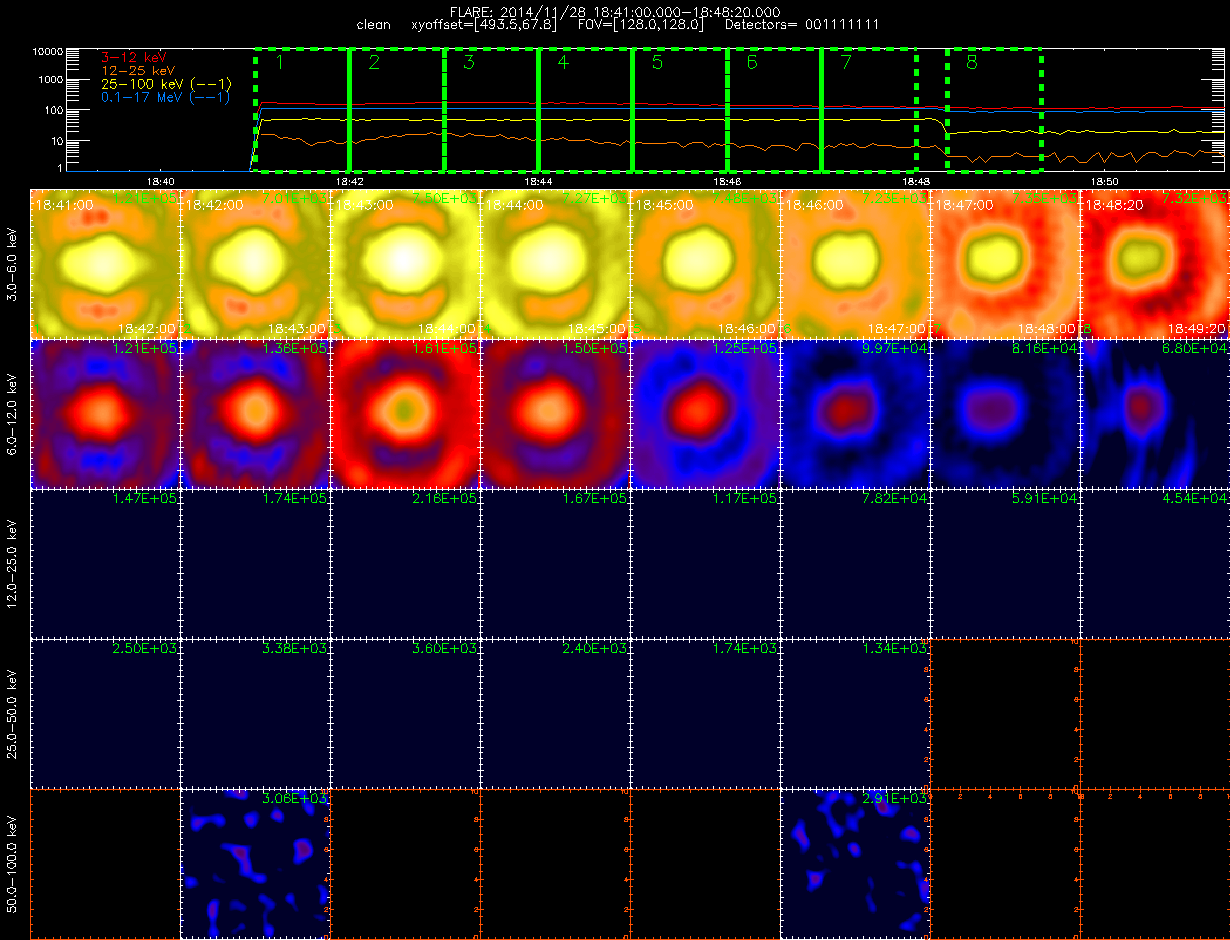Click the 18:50 x-axis tick label
The image size is (1230, 940).
[1105, 182]
